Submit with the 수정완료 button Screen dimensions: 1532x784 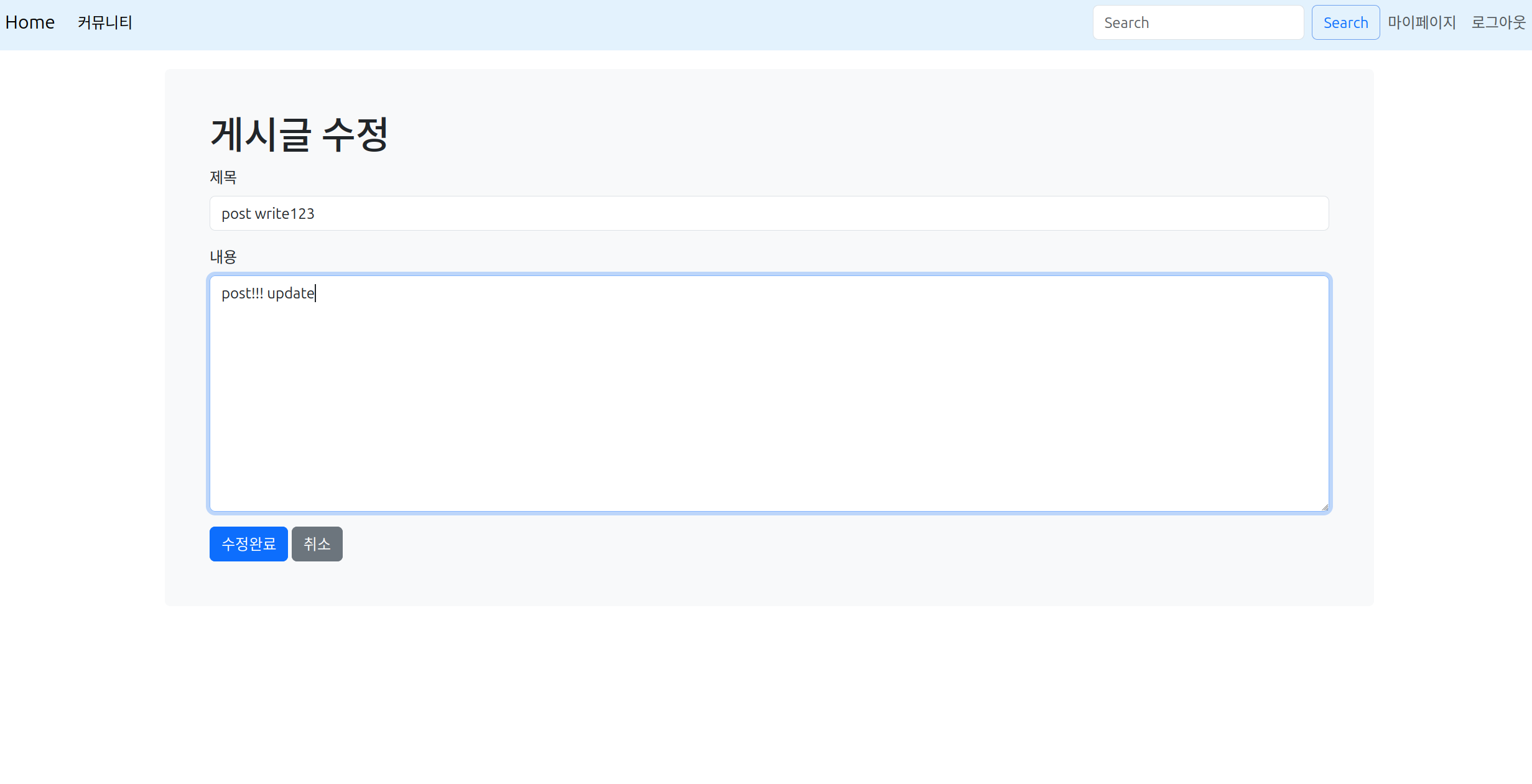[248, 544]
